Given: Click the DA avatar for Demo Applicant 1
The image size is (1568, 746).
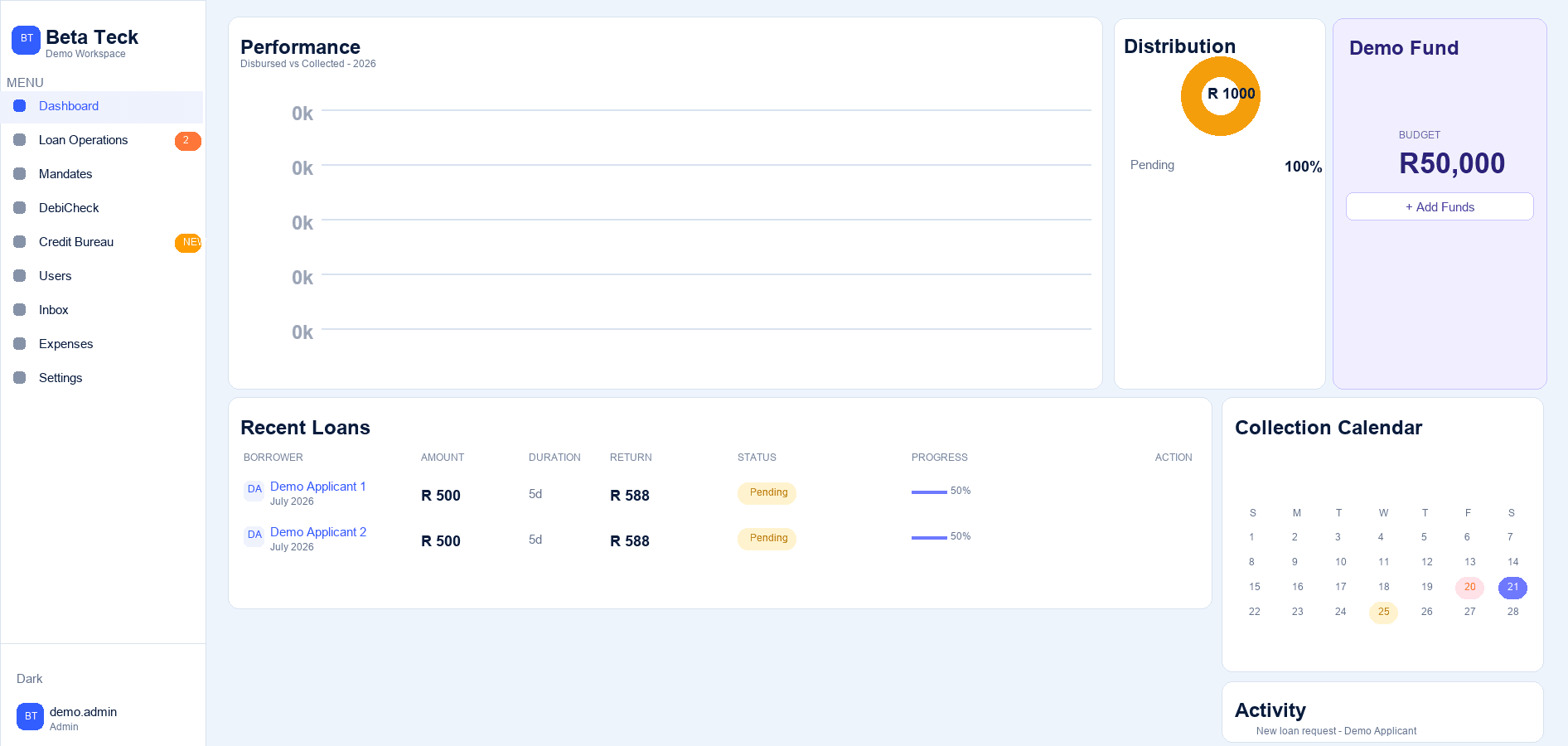Looking at the screenshot, I should pos(254,489).
